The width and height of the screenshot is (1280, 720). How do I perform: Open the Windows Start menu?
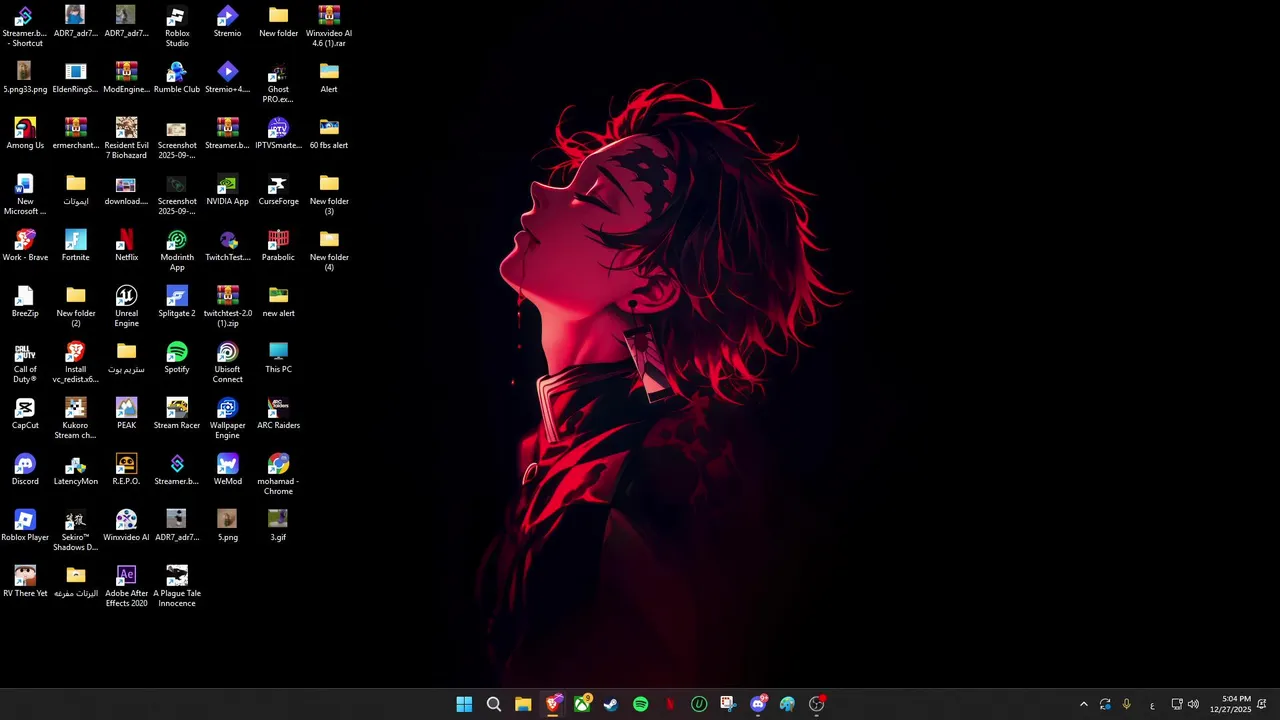click(x=464, y=704)
